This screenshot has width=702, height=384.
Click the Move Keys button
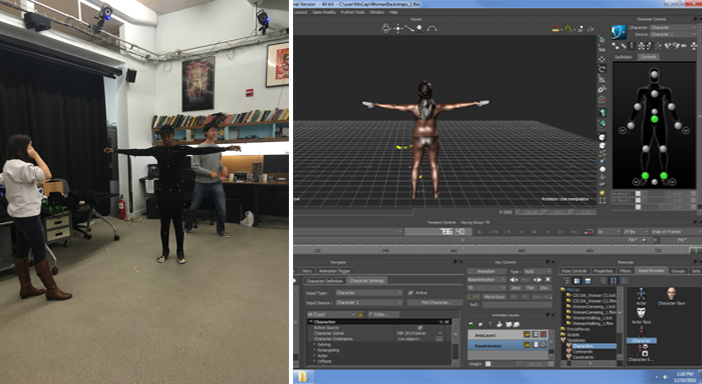coord(494,297)
